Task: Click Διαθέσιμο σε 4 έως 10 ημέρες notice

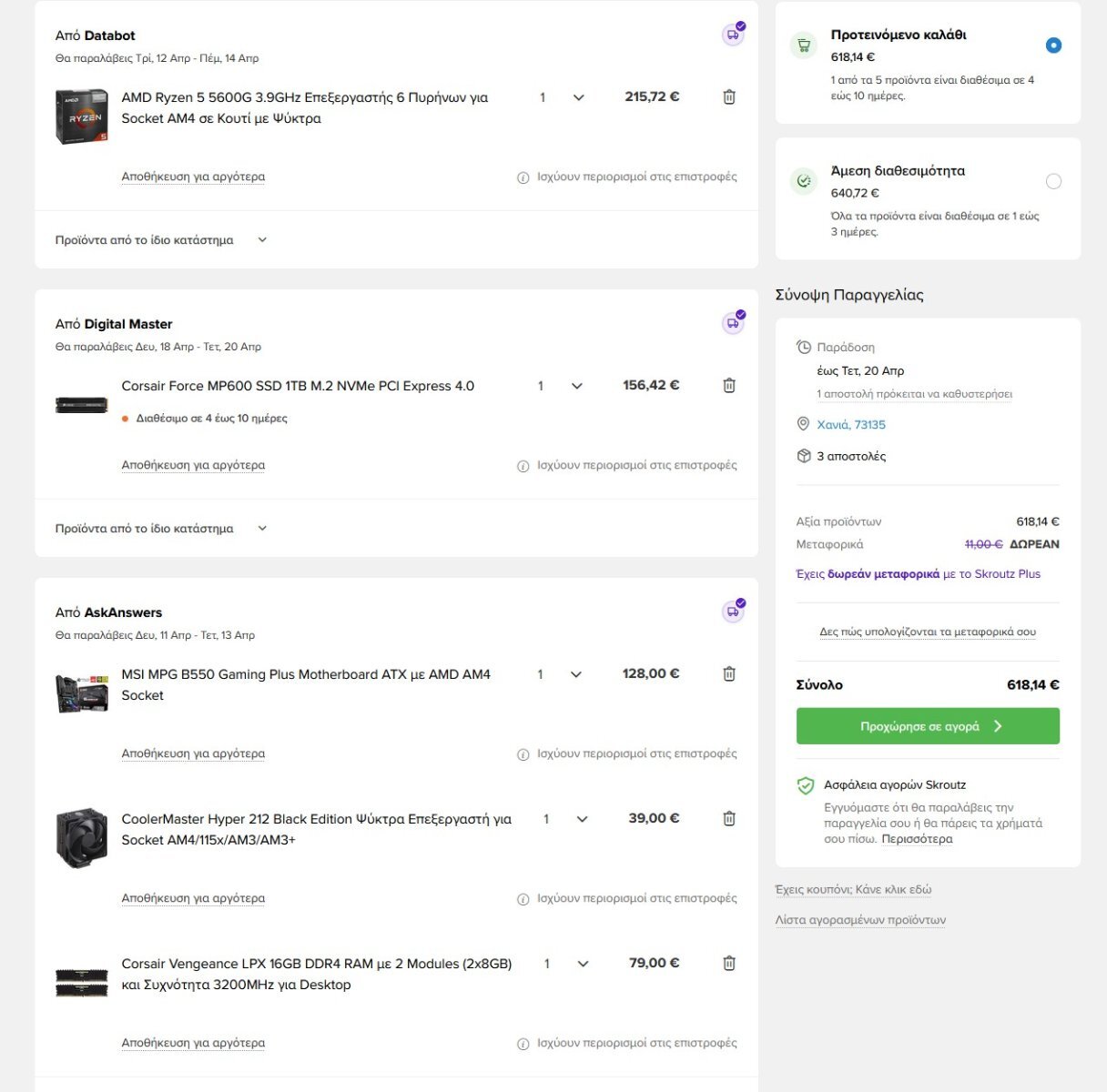Action: pos(211,419)
